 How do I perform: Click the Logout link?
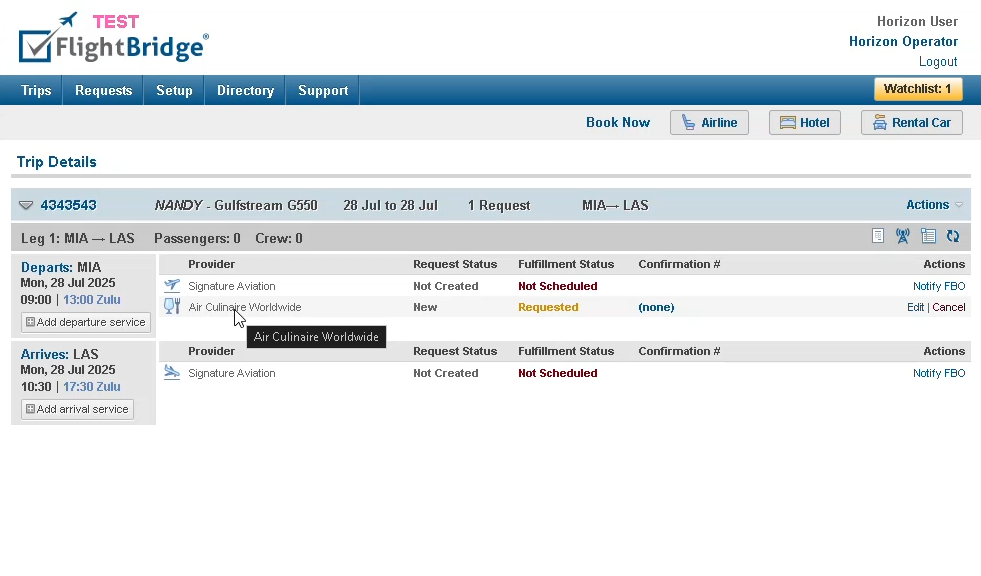938,62
